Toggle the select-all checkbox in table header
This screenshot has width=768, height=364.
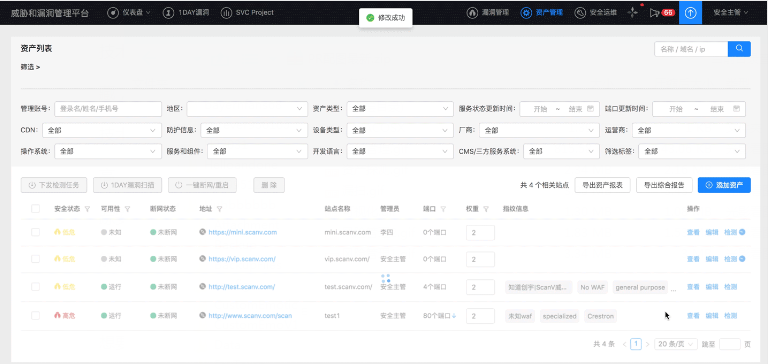(x=35, y=209)
